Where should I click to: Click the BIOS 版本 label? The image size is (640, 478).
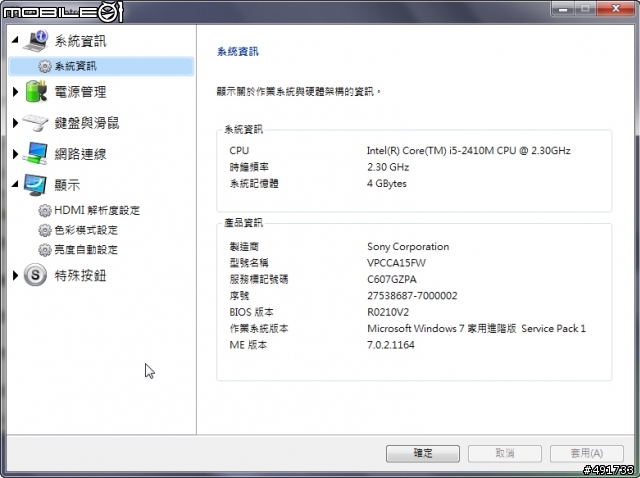251,312
